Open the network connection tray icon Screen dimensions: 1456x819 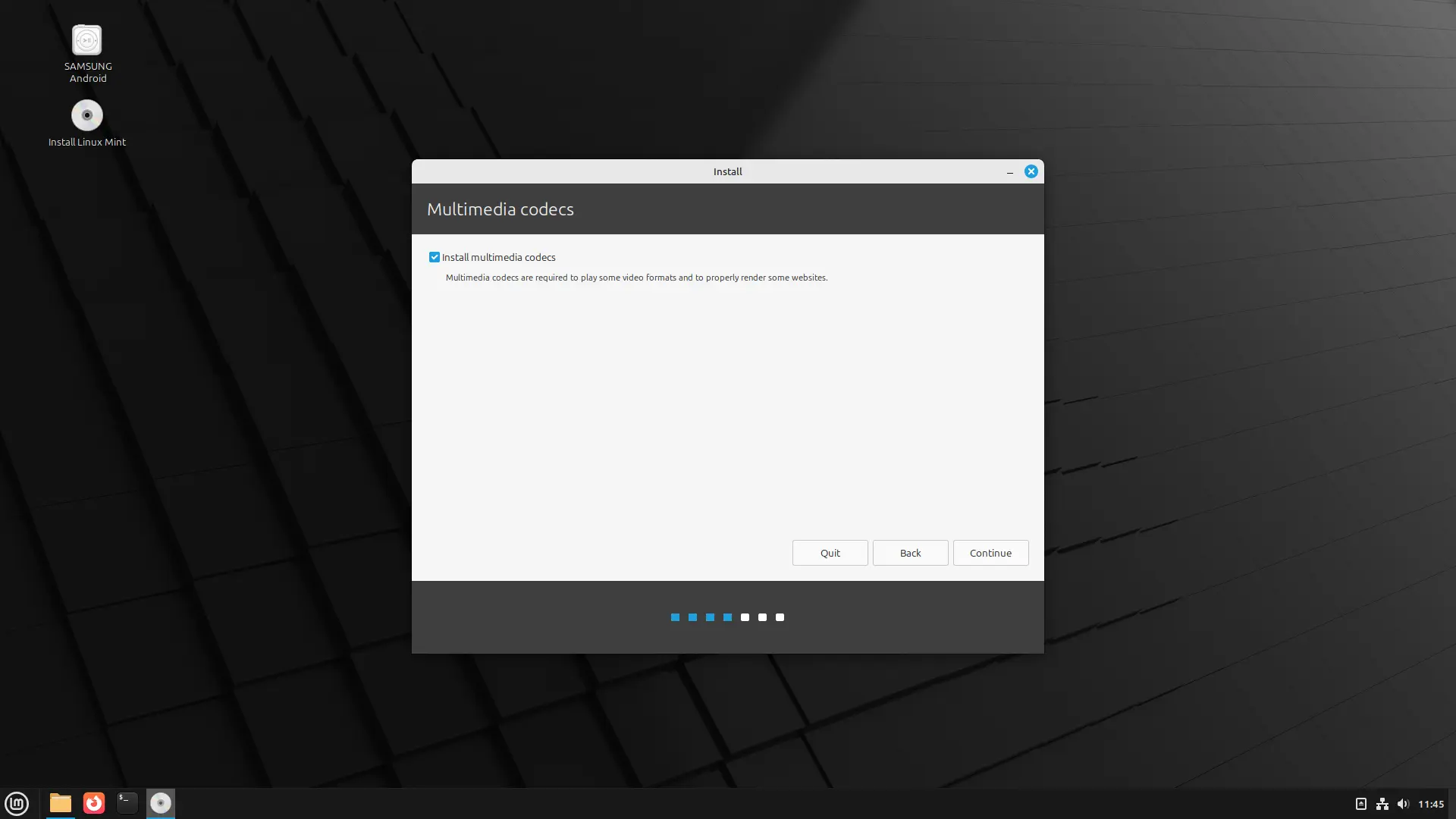coord(1382,804)
